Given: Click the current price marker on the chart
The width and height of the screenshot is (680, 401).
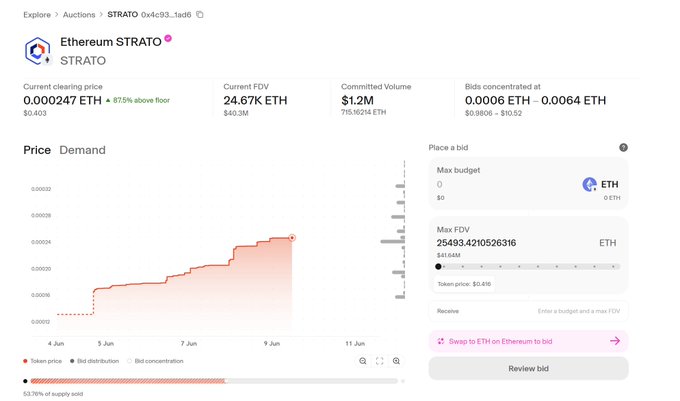Looking at the screenshot, I should [292, 238].
